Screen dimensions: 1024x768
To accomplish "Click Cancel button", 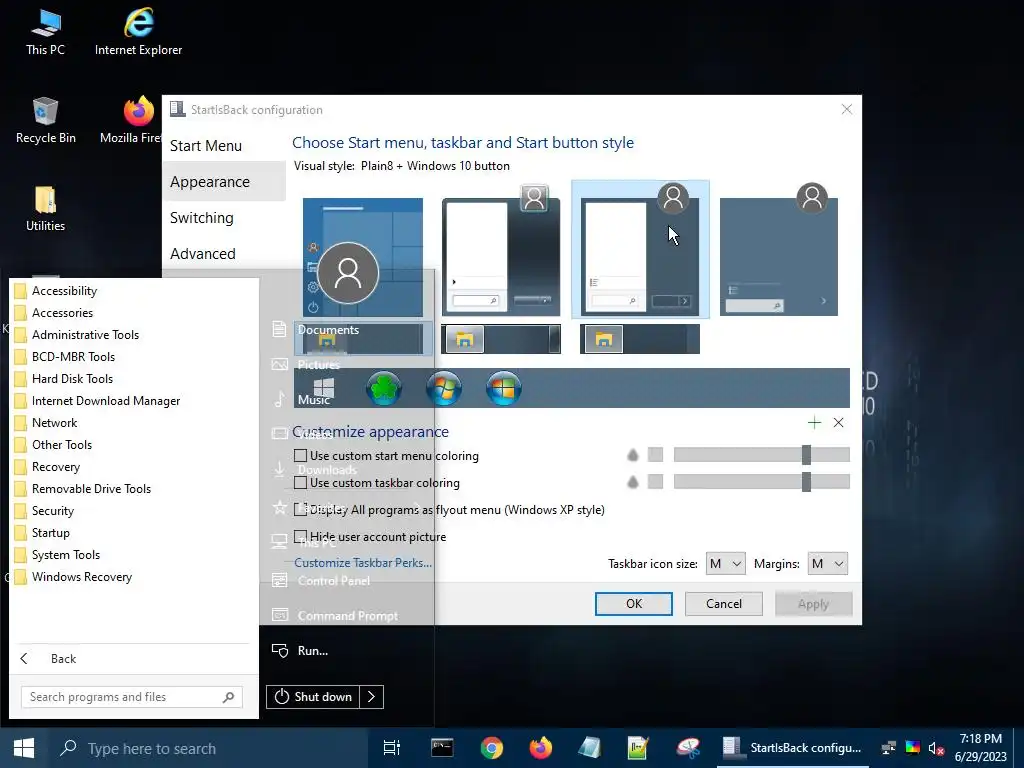I will tap(724, 603).
